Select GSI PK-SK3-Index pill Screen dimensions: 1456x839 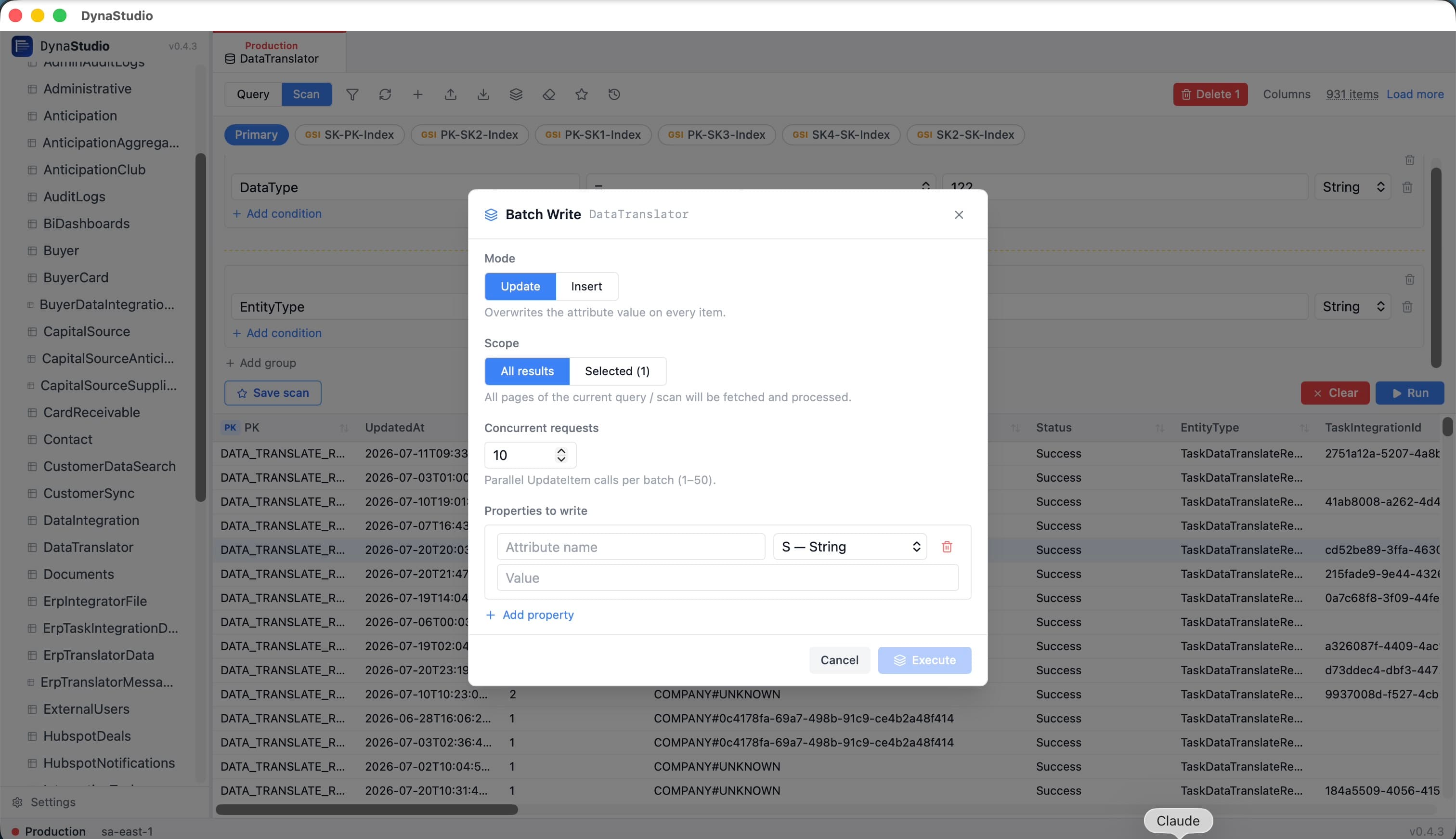(x=716, y=135)
